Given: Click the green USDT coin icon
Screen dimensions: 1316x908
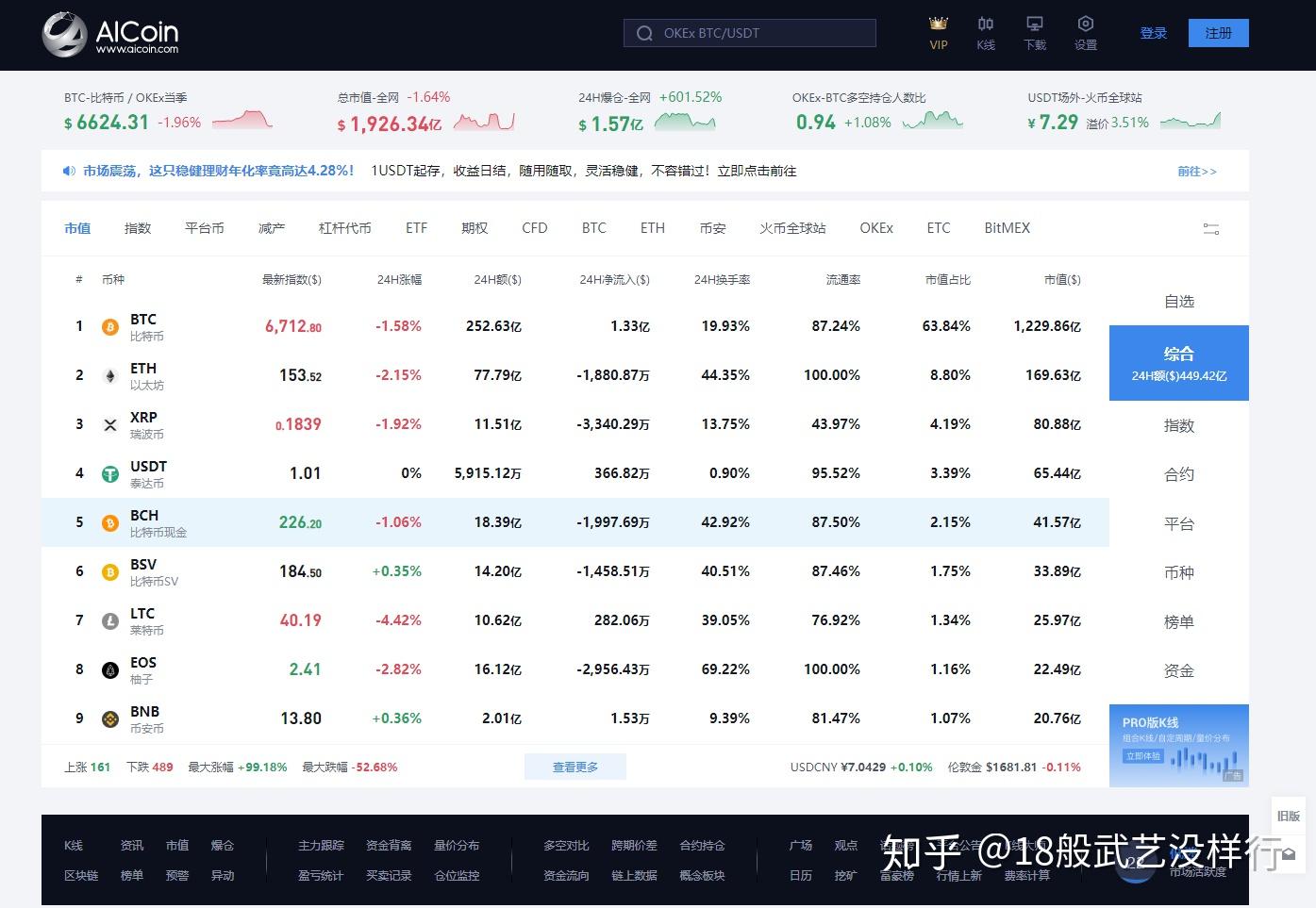Looking at the screenshot, I should tap(110, 474).
